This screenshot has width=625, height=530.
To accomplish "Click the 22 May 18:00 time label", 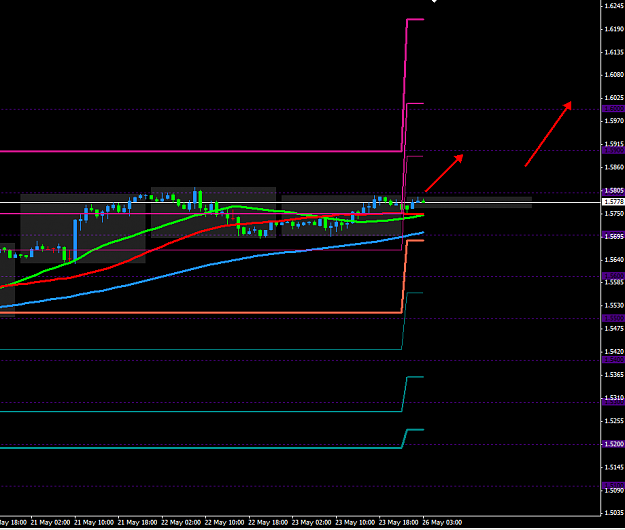I will (268, 522).
